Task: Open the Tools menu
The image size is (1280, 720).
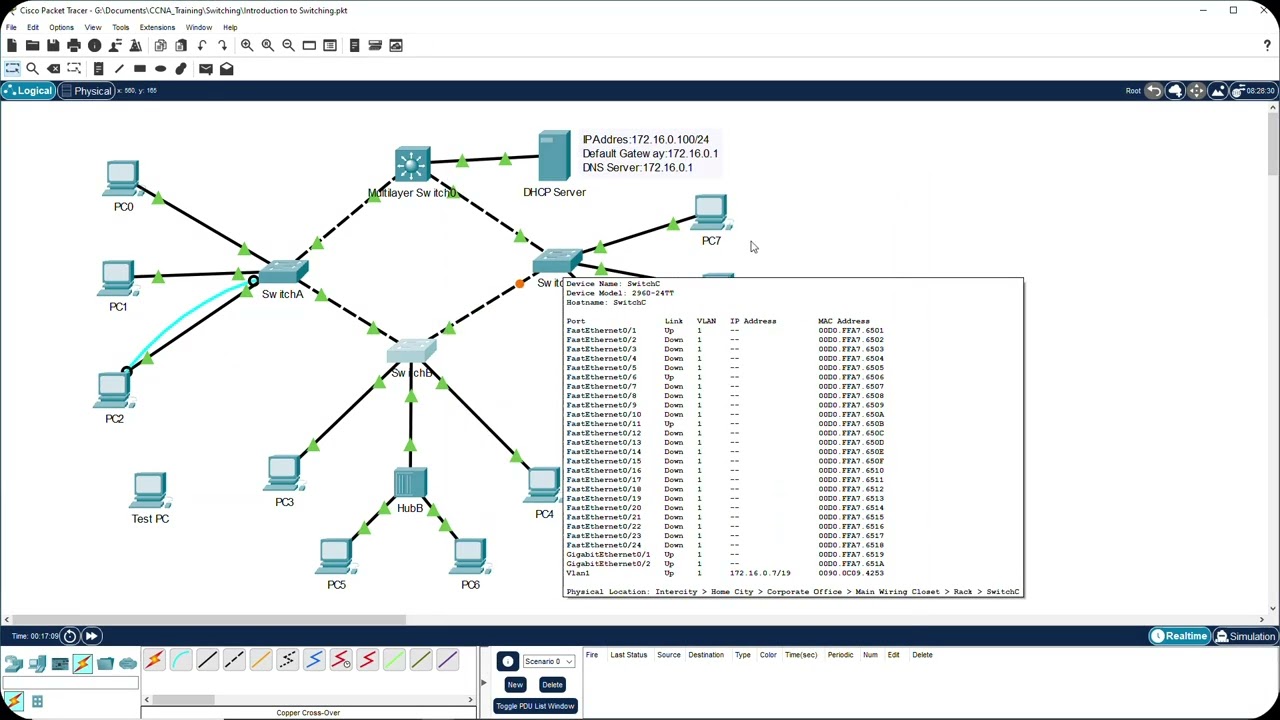Action: (x=121, y=27)
